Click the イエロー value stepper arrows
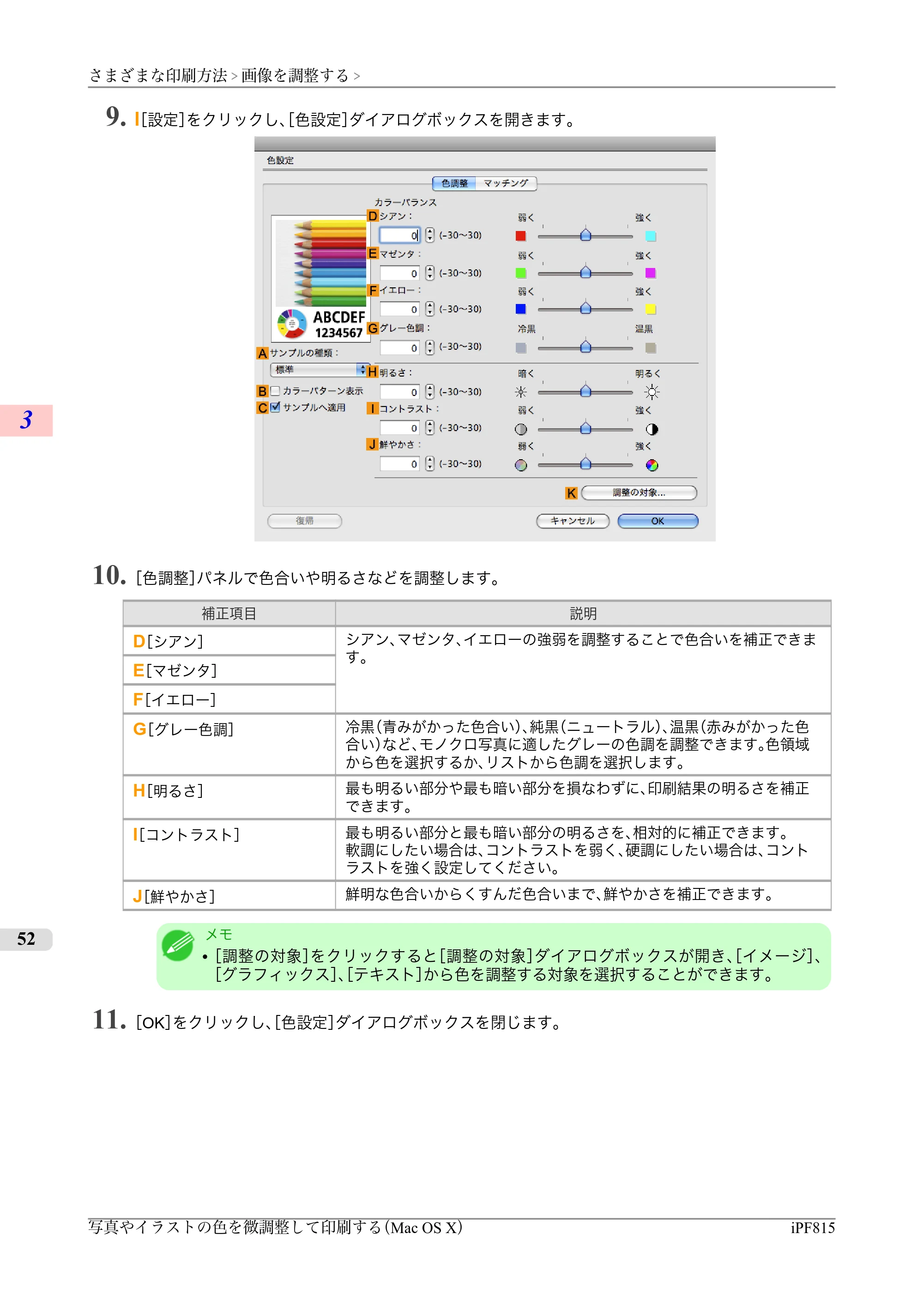This screenshot has height=1307, width=924. click(429, 309)
